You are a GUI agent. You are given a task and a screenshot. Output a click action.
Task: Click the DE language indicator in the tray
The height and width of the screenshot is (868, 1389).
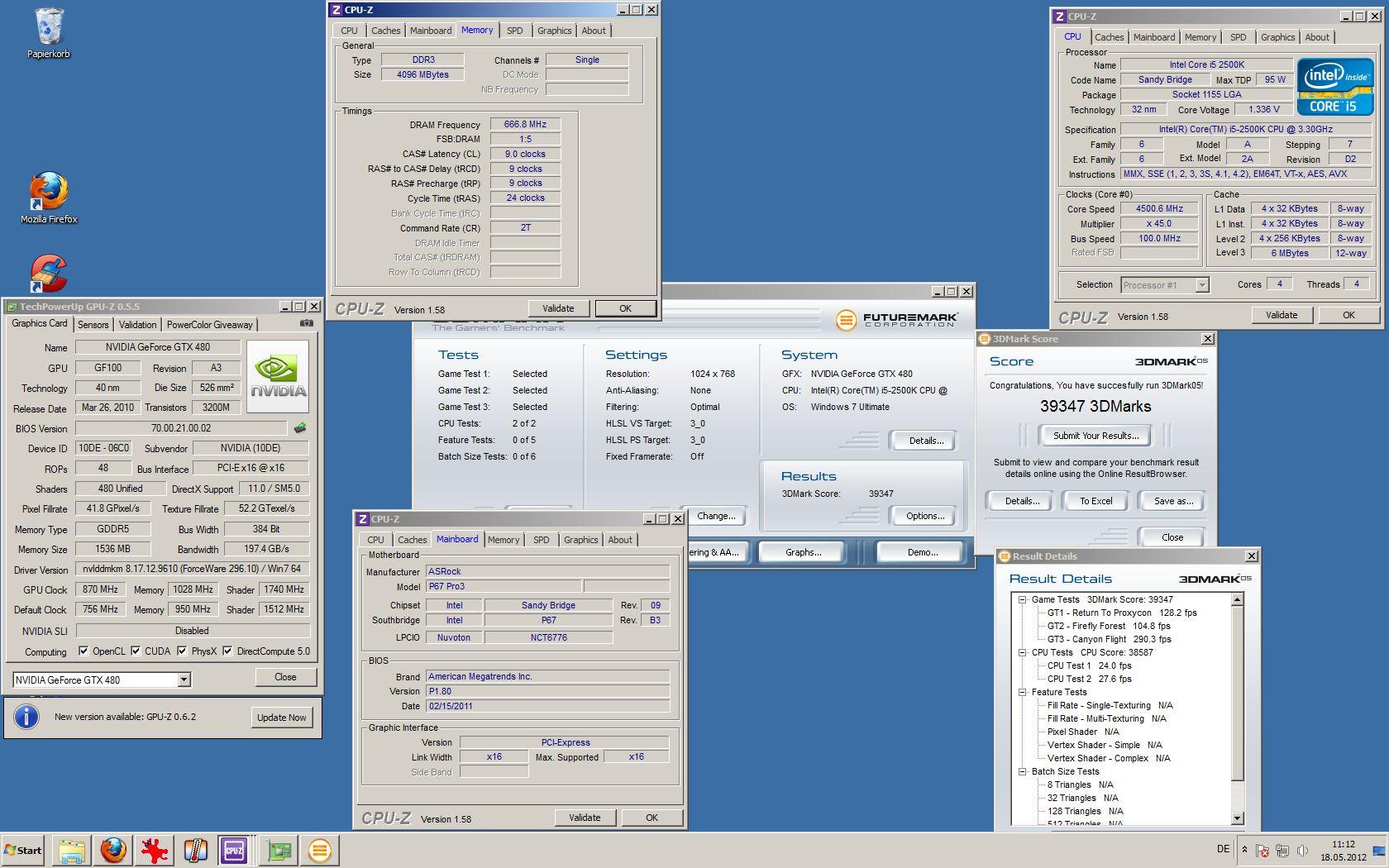(1223, 849)
